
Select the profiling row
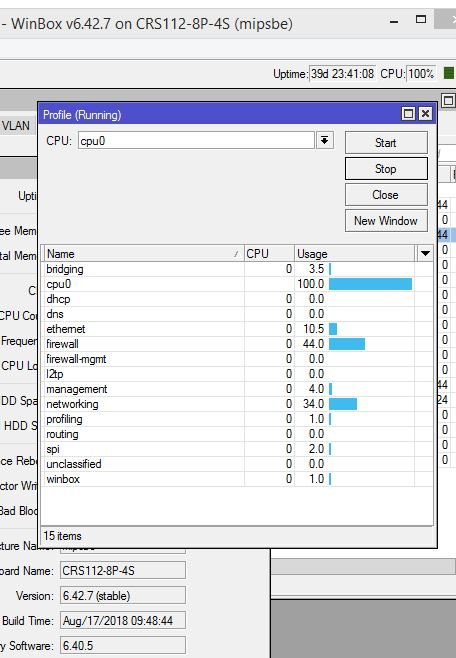pyautogui.click(x=238, y=419)
